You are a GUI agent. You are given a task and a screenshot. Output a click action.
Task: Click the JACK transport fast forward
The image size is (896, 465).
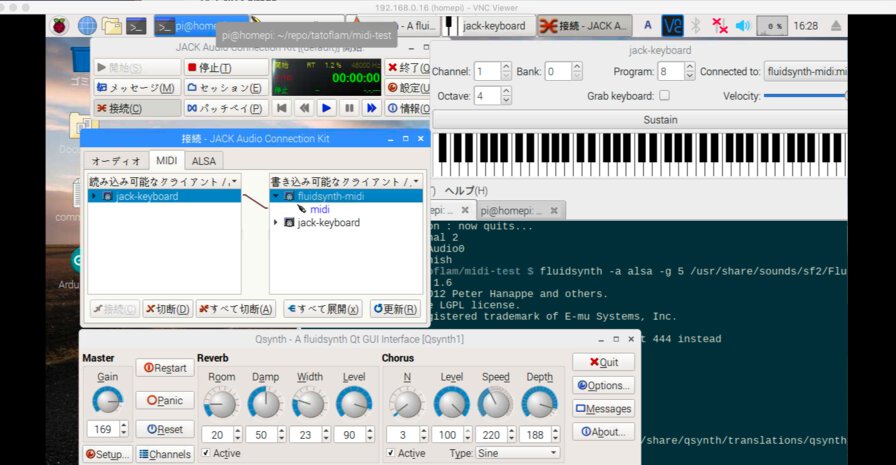click(x=371, y=107)
